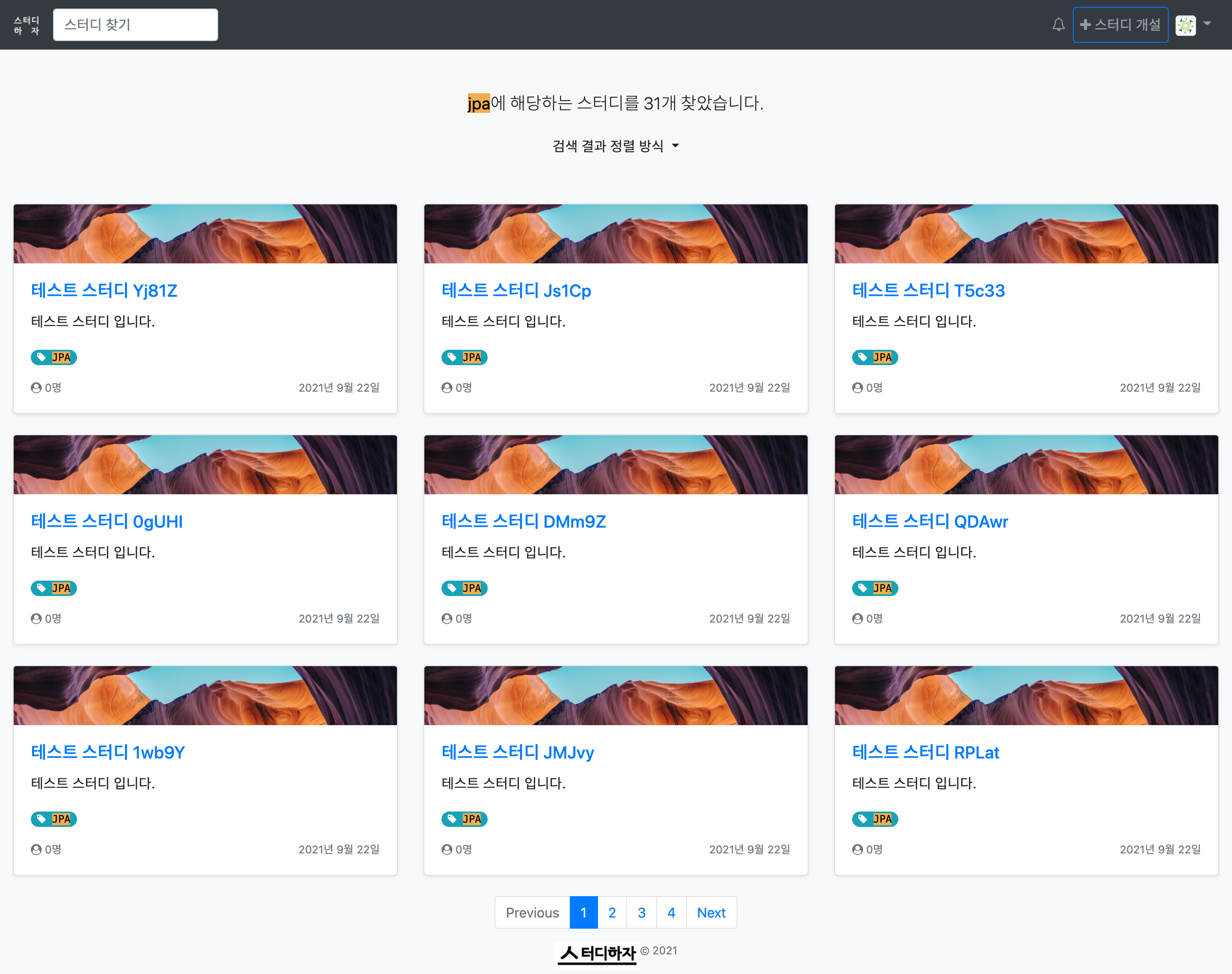Screen dimensions: 1232x974
Task: Go to page 3
Action: point(642,912)
